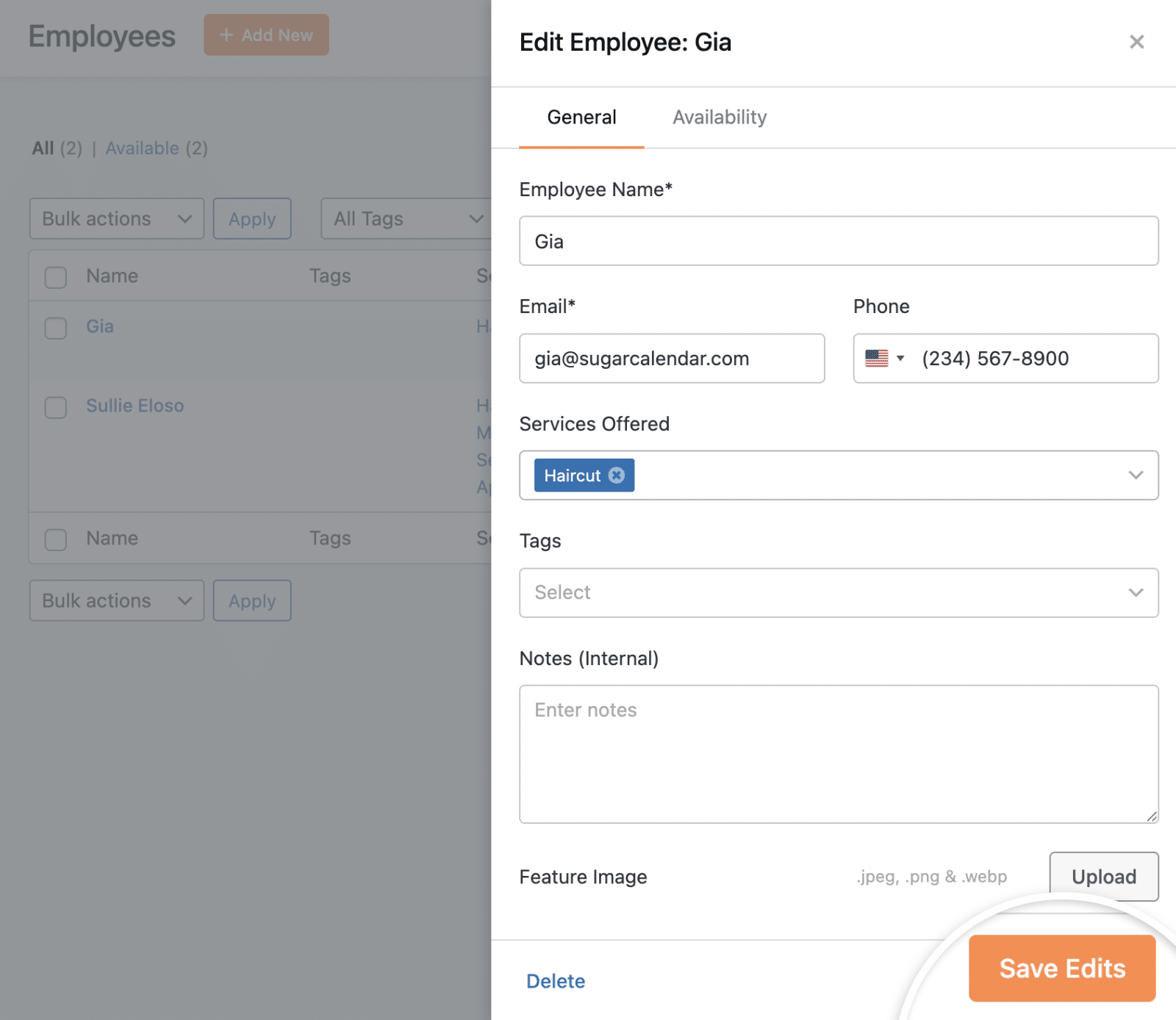1176x1020 pixels.
Task: Open employee Sullie Eloso
Action: pyautogui.click(x=135, y=405)
